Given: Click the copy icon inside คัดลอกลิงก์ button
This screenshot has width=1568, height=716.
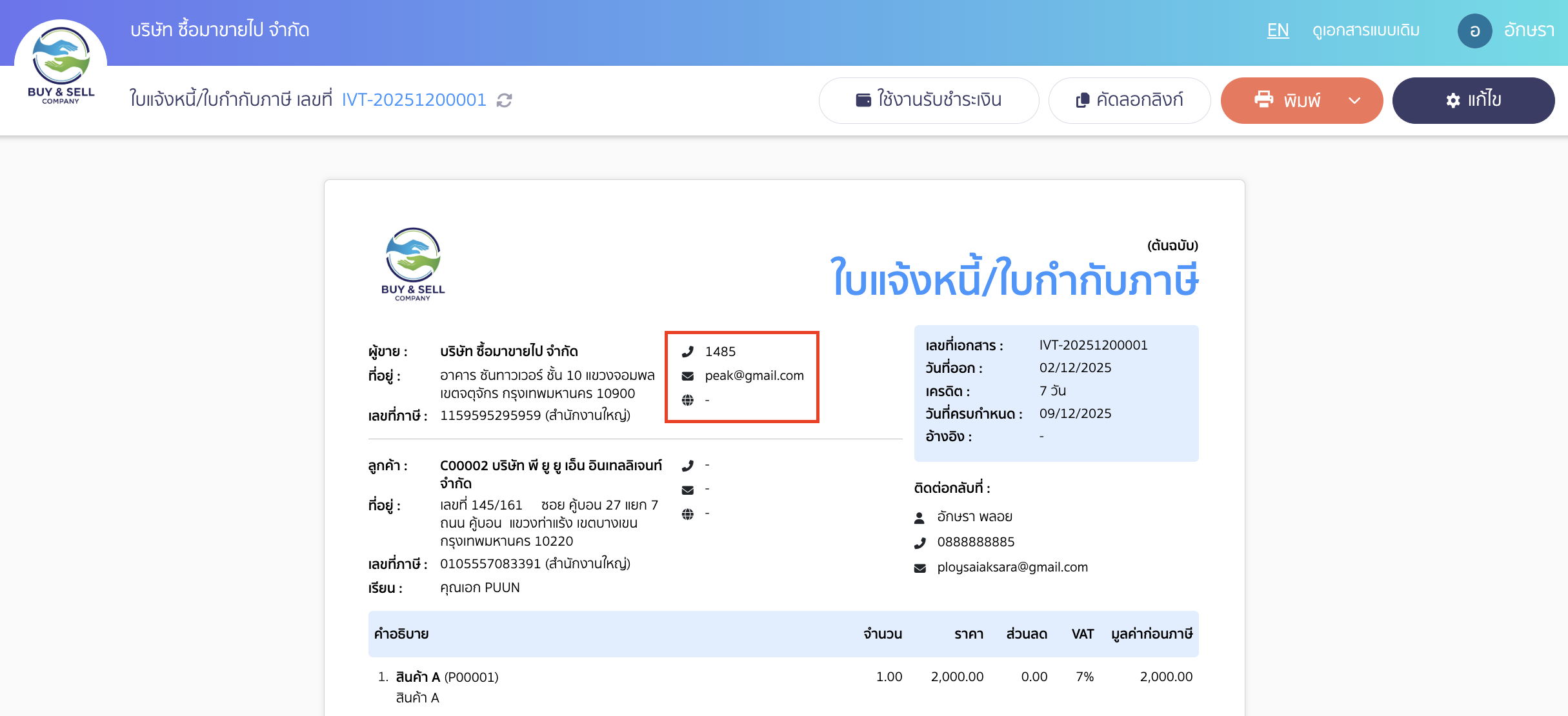Looking at the screenshot, I should [1083, 100].
